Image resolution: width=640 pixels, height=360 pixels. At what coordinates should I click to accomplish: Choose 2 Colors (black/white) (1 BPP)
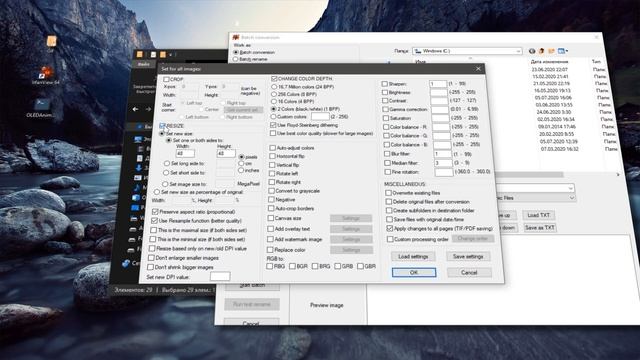click(273, 109)
